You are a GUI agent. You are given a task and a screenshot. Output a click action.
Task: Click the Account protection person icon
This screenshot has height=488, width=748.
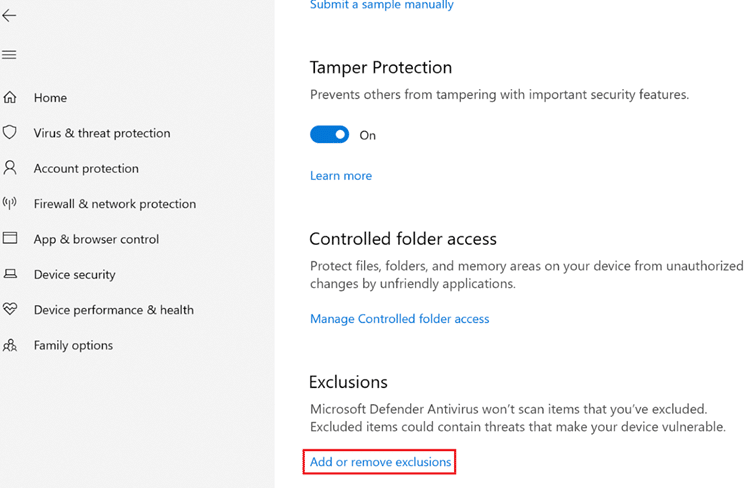10,168
